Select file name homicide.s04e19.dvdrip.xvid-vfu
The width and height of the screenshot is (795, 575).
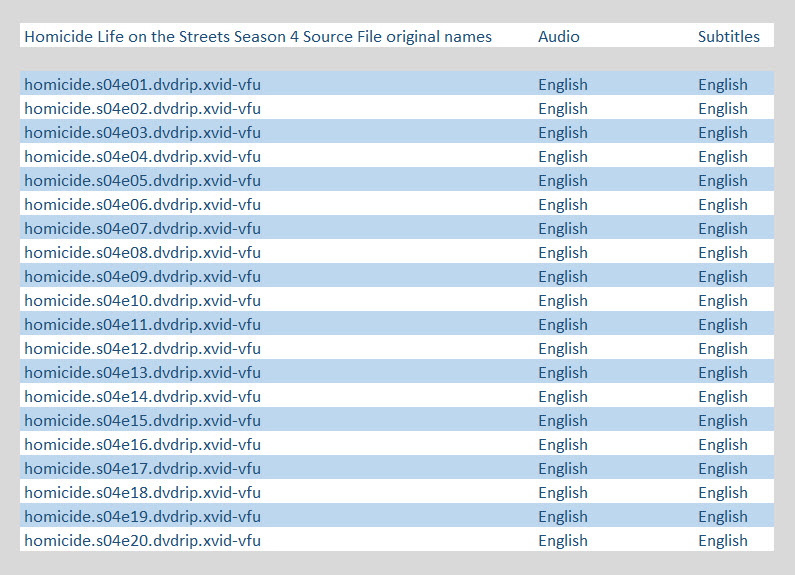click(142, 516)
